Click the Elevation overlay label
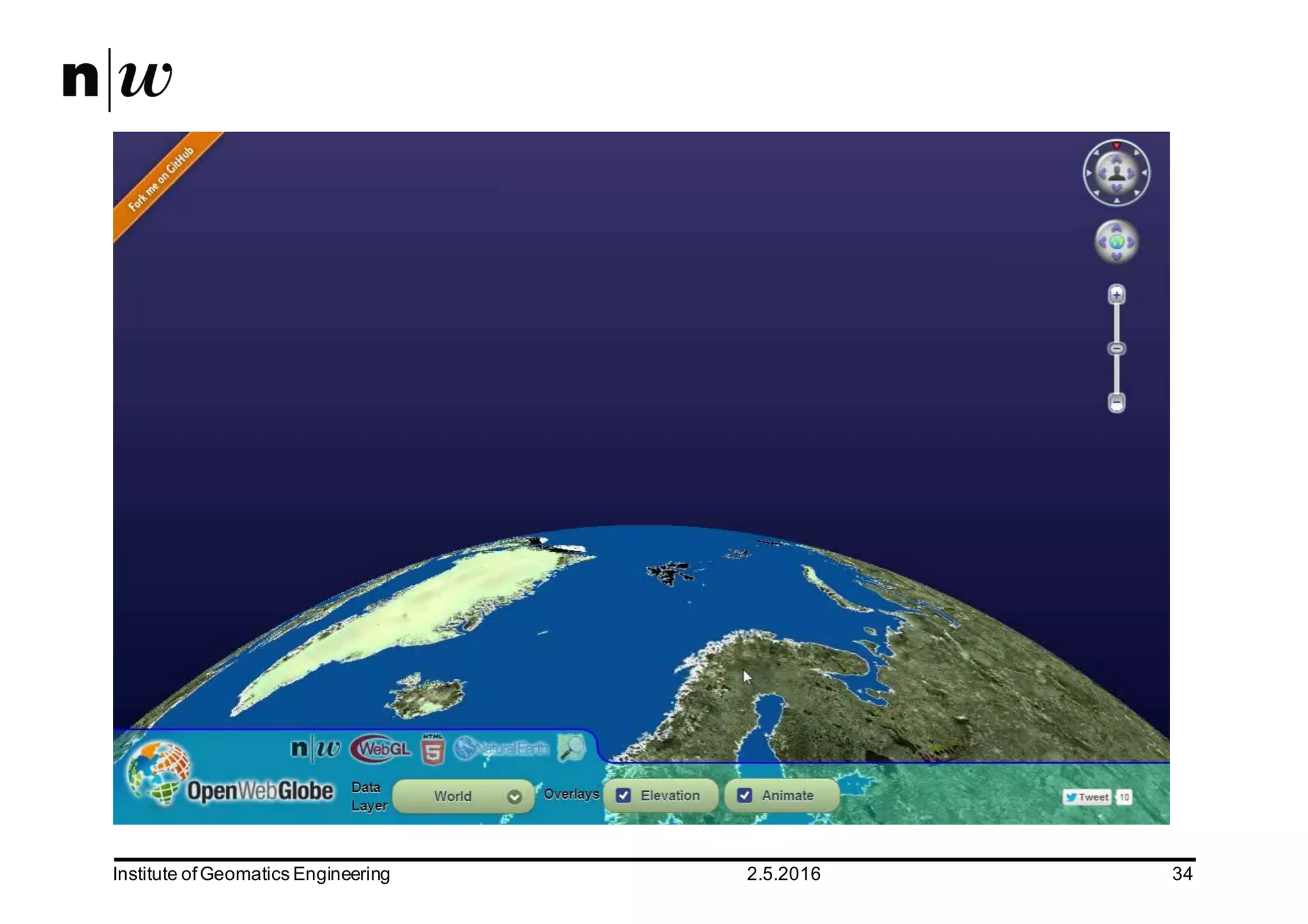Viewport: 1308px width, 924px height. tap(670, 796)
